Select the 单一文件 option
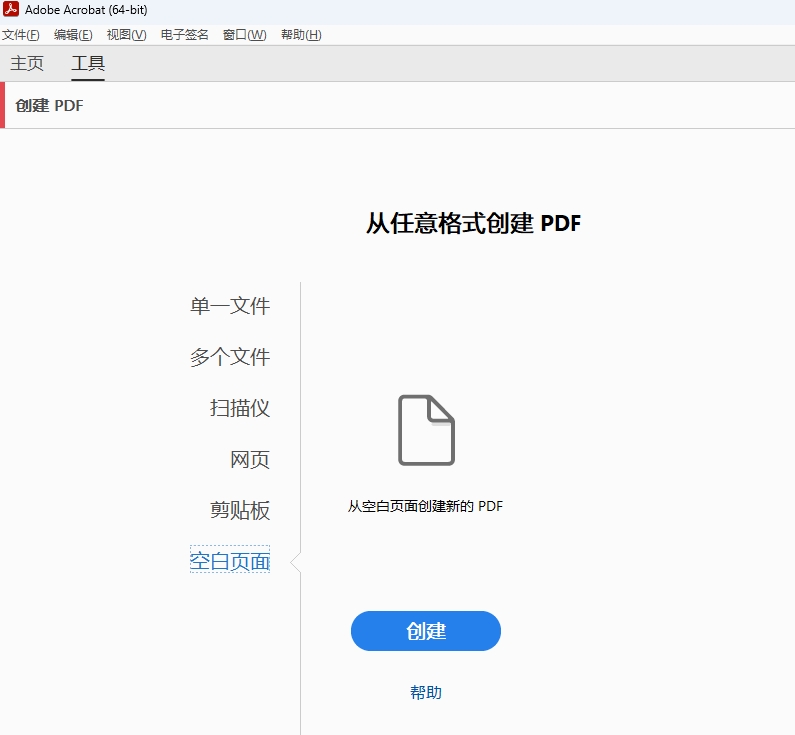This screenshot has height=735, width=795. point(230,306)
